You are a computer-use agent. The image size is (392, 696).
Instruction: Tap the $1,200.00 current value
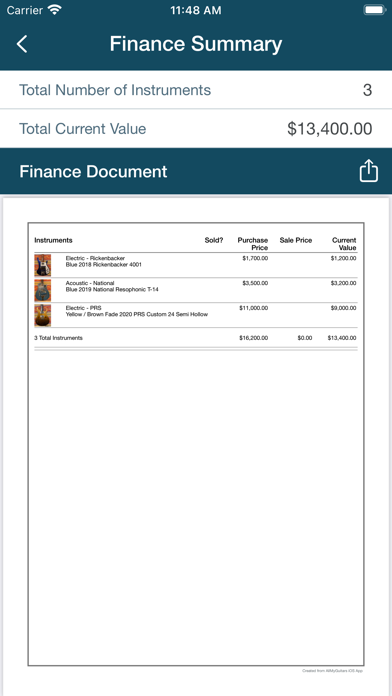[343, 258]
